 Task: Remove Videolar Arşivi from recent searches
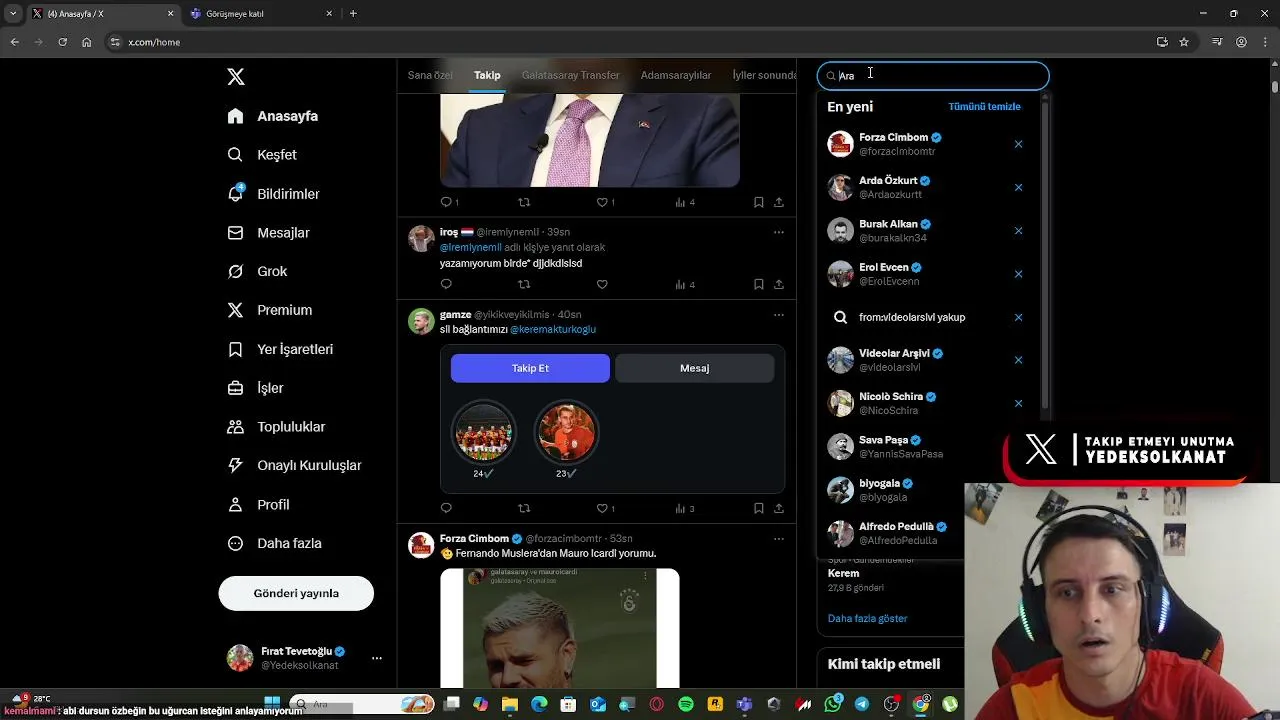pyautogui.click(x=1018, y=360)
